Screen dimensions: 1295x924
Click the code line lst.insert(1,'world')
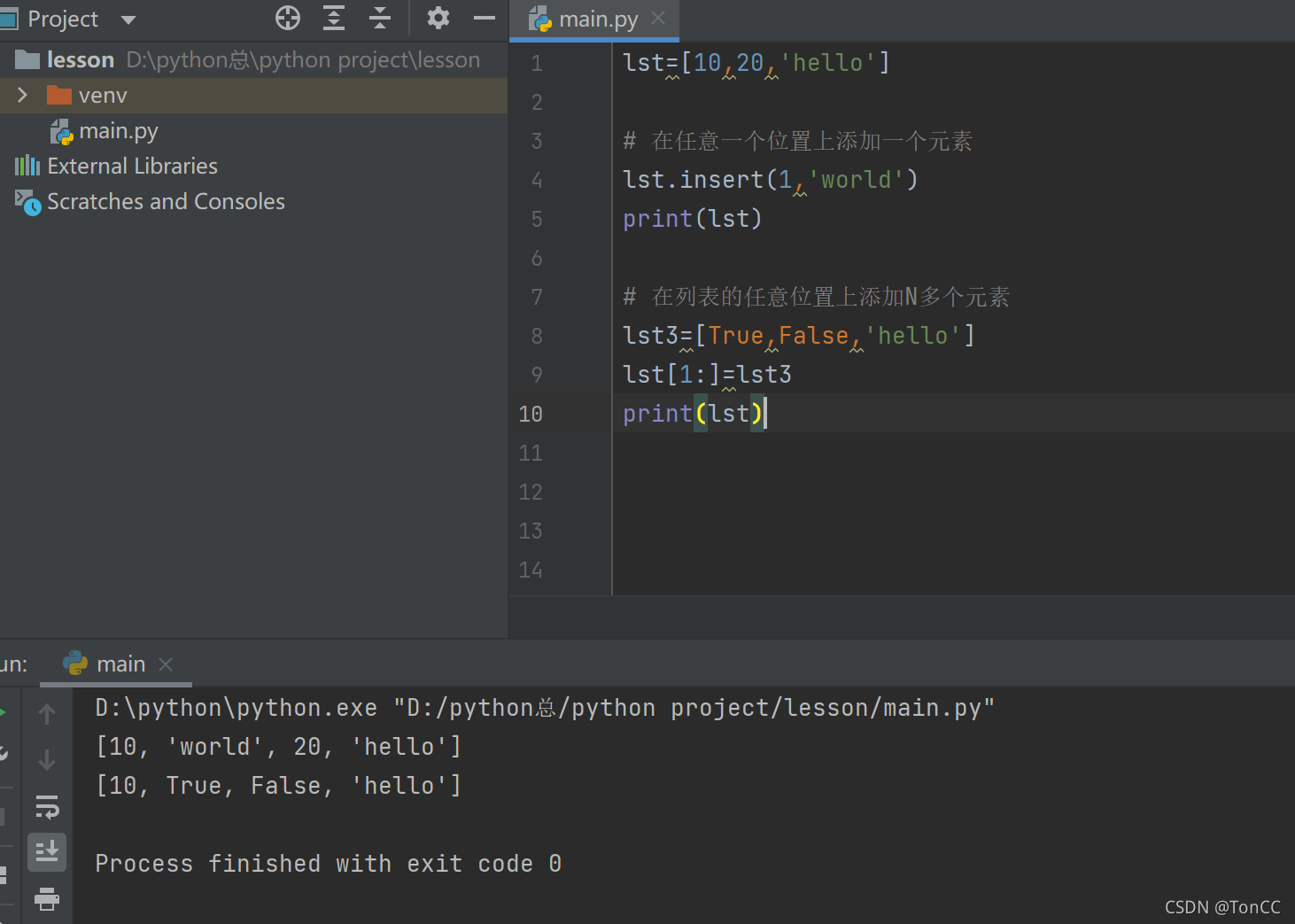point(771,180)
